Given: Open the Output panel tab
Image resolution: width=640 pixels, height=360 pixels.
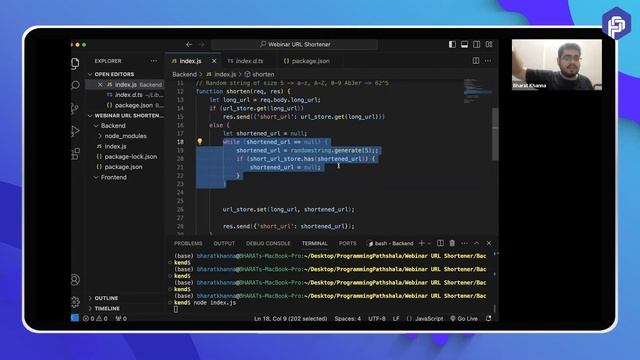Looking at the screenshot, I should pos(224,243).
